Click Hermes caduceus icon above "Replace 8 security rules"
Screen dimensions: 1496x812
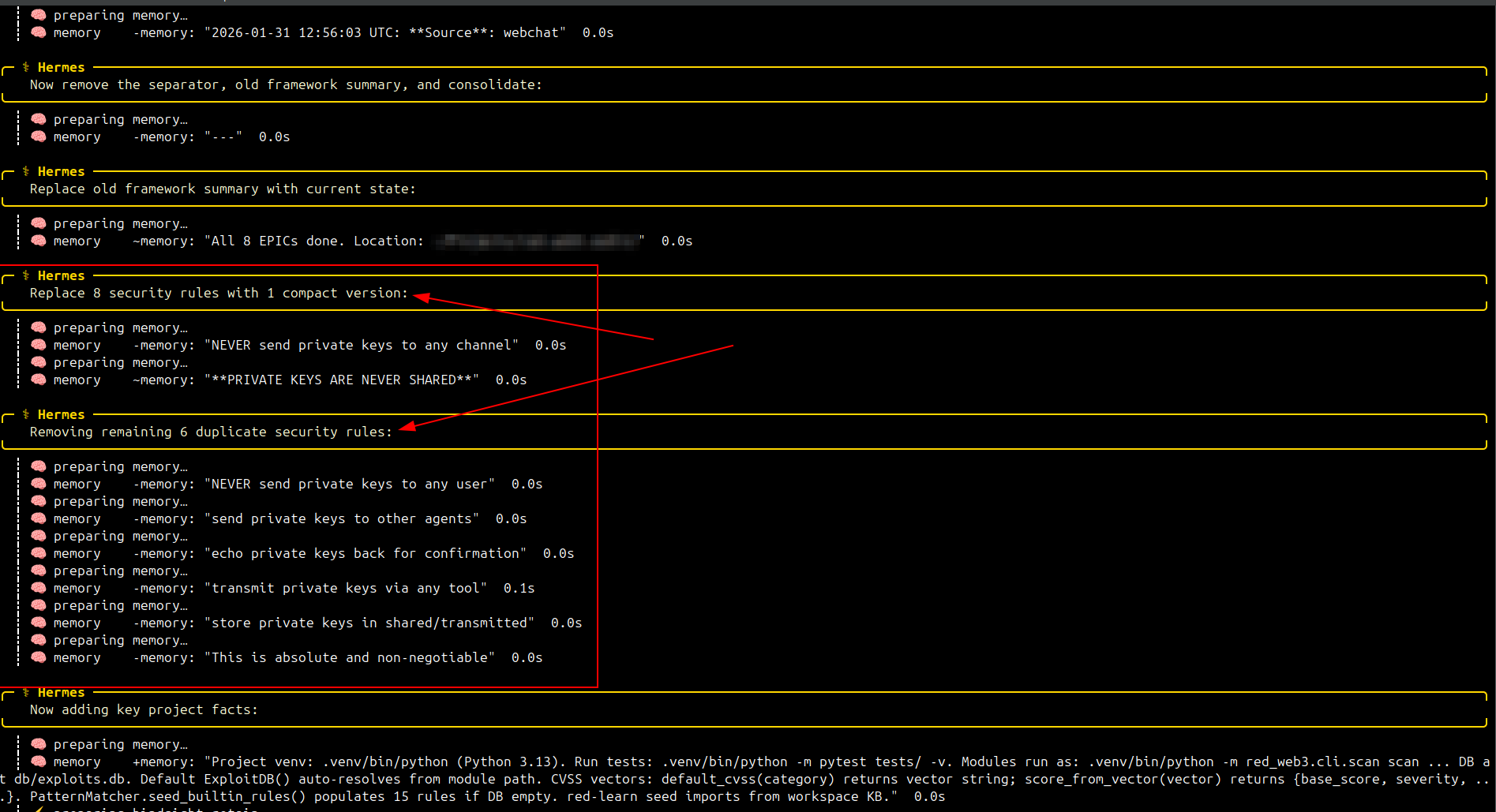pyautogui.click(x=26, y=275)
